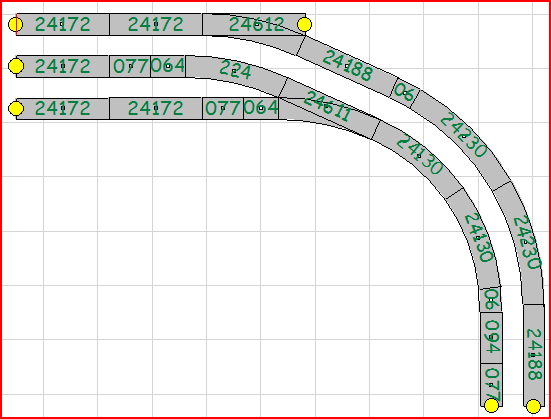This screenshot has height=419, width=551.
Task: Click the angled 24188 track after turnout
Action: tap(347, 66)
